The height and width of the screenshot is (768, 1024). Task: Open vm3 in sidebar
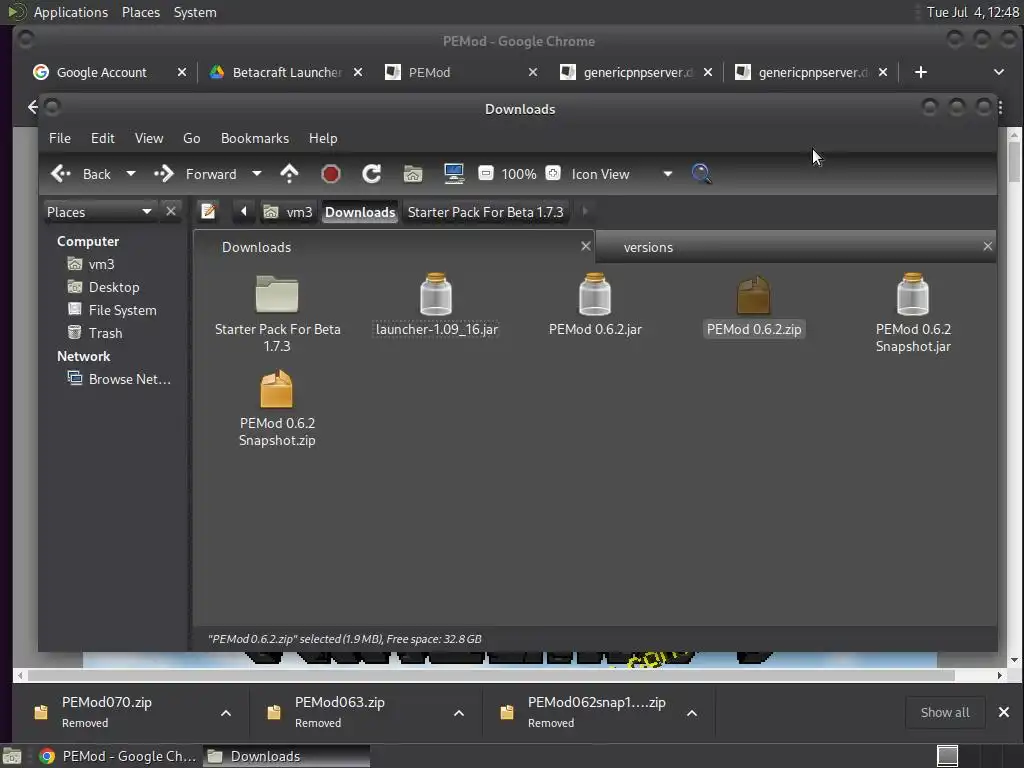91,264
